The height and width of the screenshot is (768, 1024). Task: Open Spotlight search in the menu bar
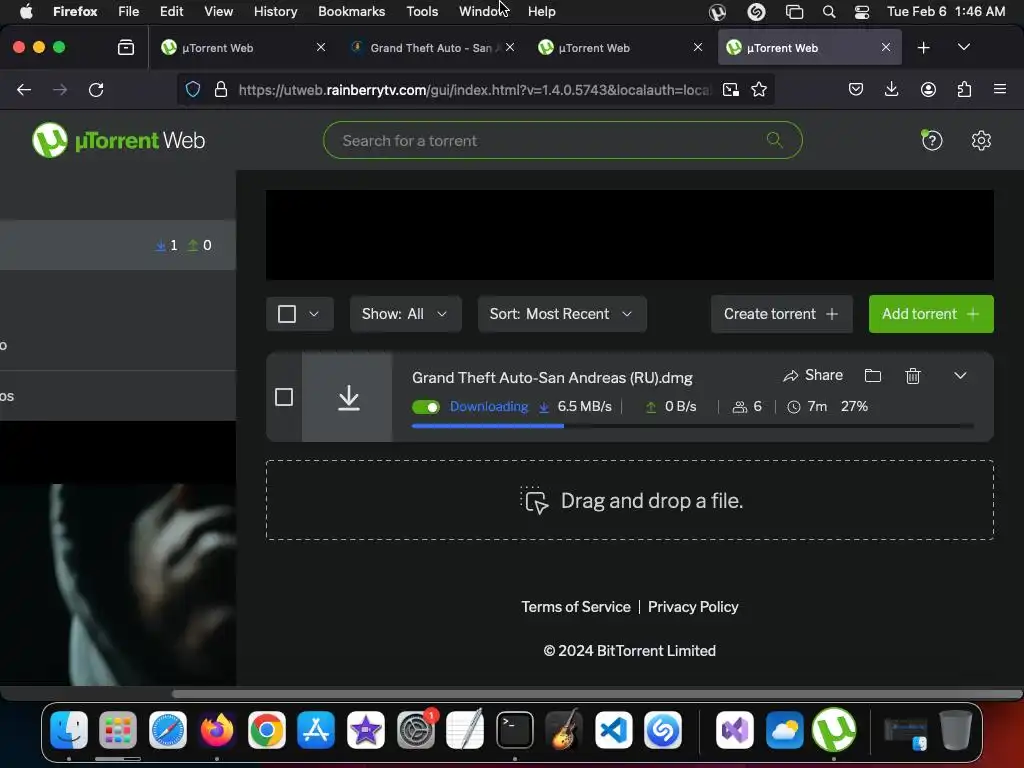click(829, 12)
